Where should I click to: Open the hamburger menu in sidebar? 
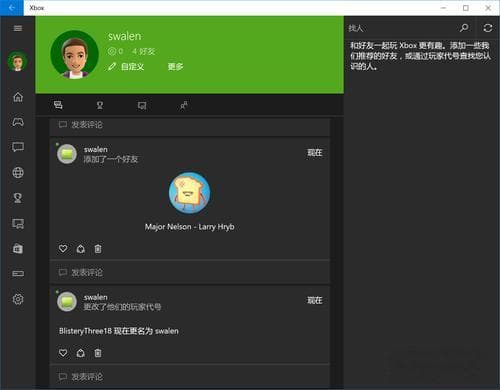(x=18, y=28)
